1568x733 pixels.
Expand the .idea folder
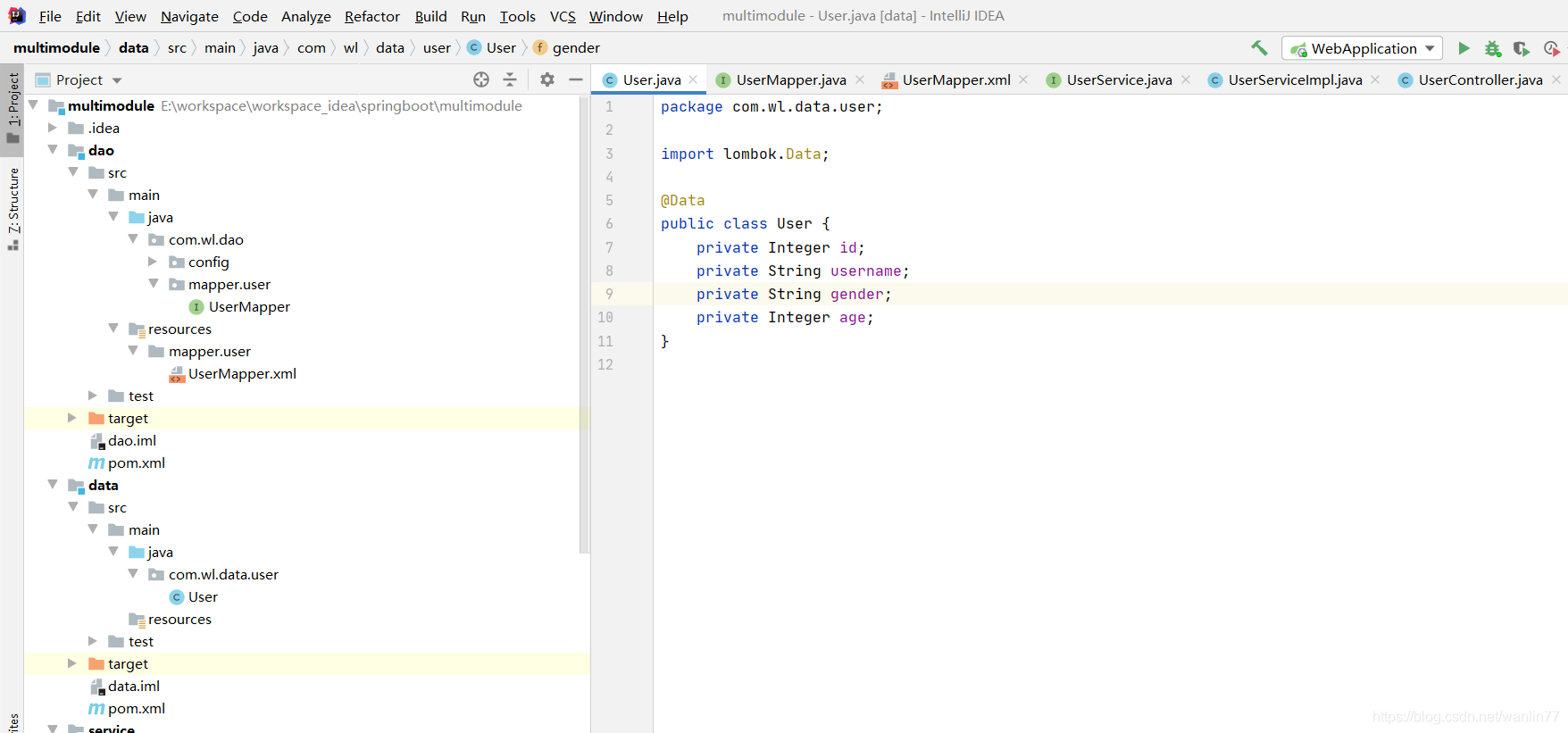coord(53,128)
